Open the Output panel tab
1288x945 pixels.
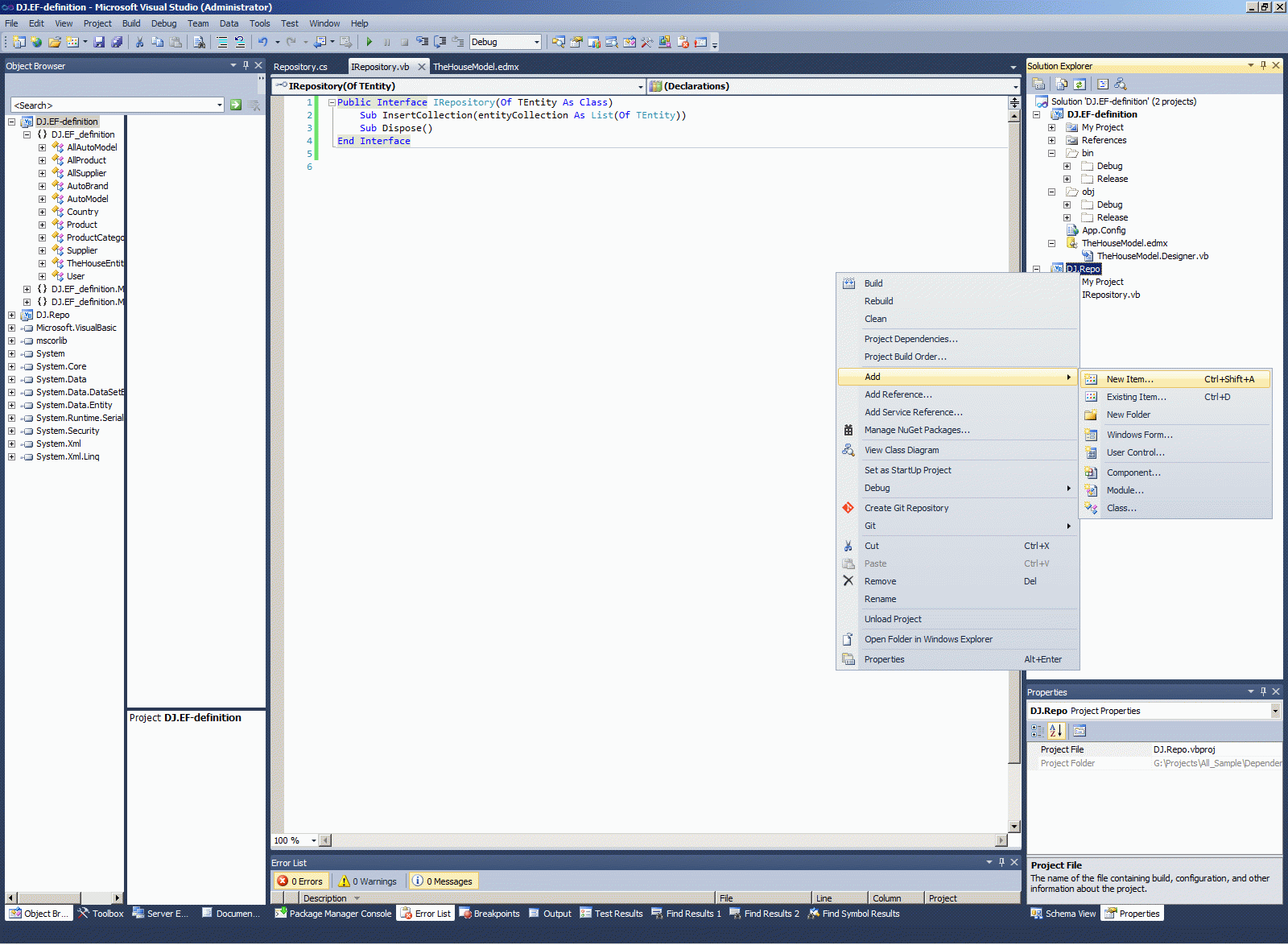(x=550, y=914)
